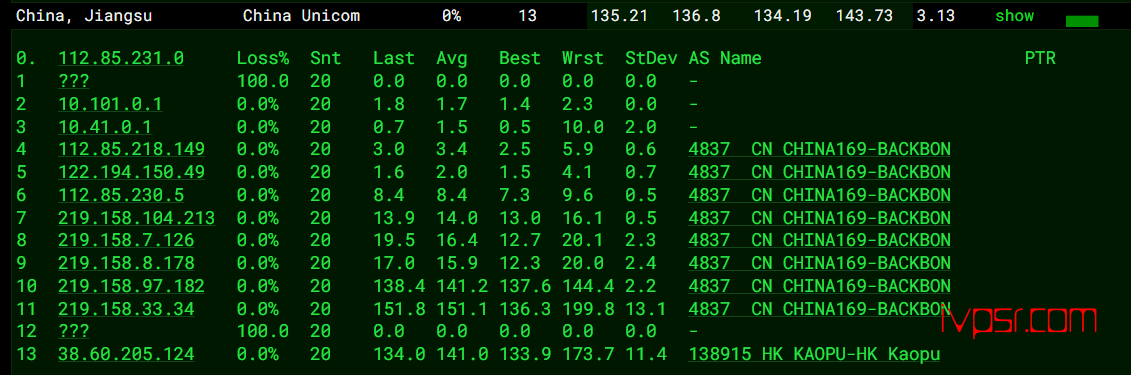Click summary value 136.8
Screen dimensions: 1131x375
[x=696, y=16]
